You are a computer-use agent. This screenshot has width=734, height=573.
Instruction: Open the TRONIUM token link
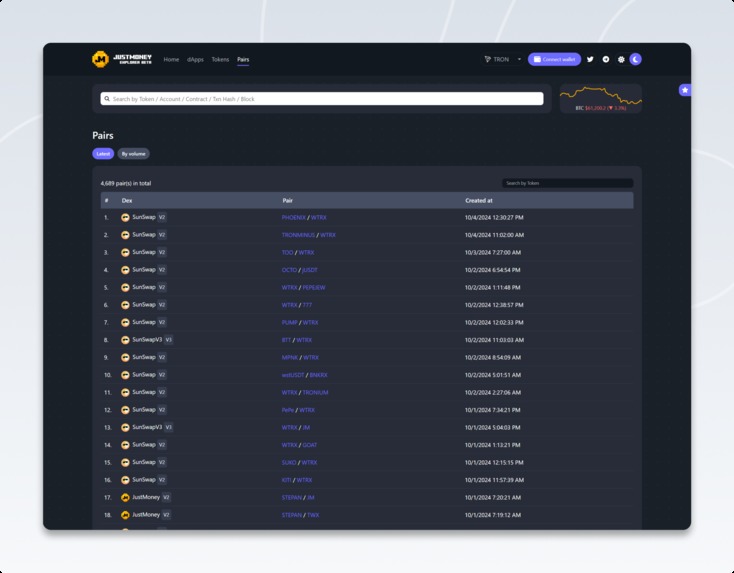click(x=316, y=393)
